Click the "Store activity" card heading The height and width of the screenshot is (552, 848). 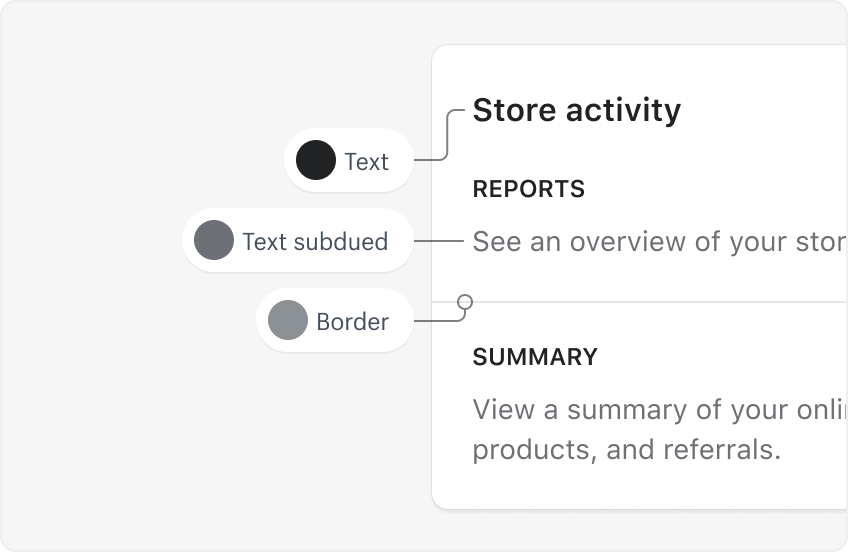(x=576, y=110)
